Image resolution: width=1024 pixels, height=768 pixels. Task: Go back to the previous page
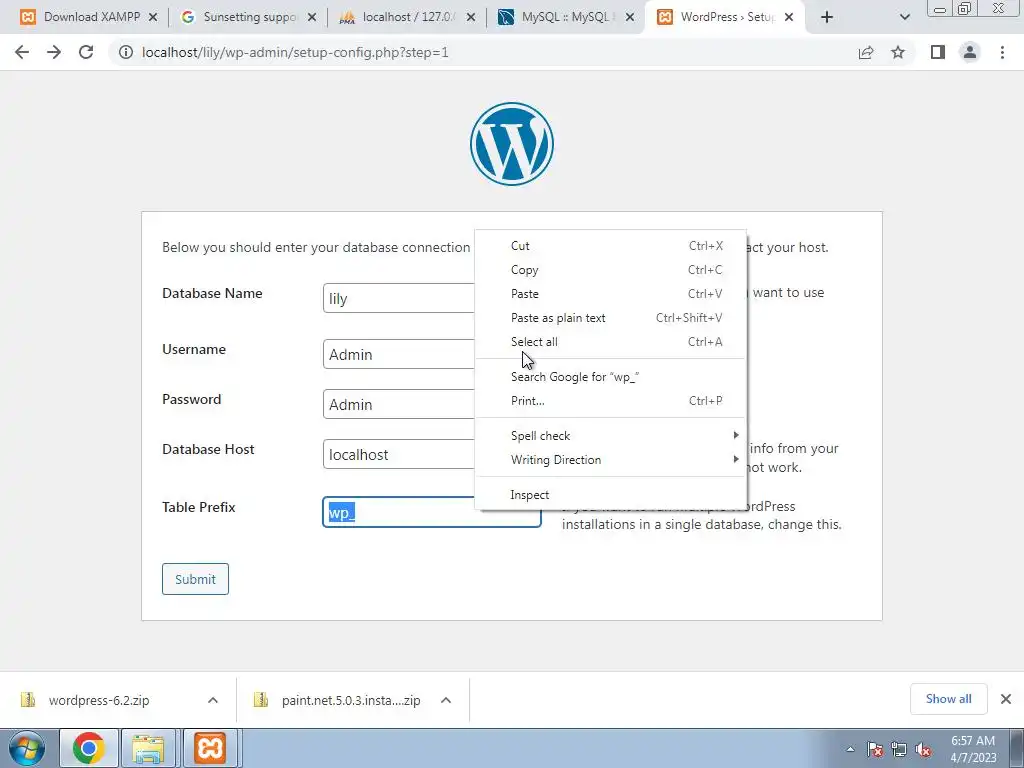pyautogui.click(x=22, y=52)
